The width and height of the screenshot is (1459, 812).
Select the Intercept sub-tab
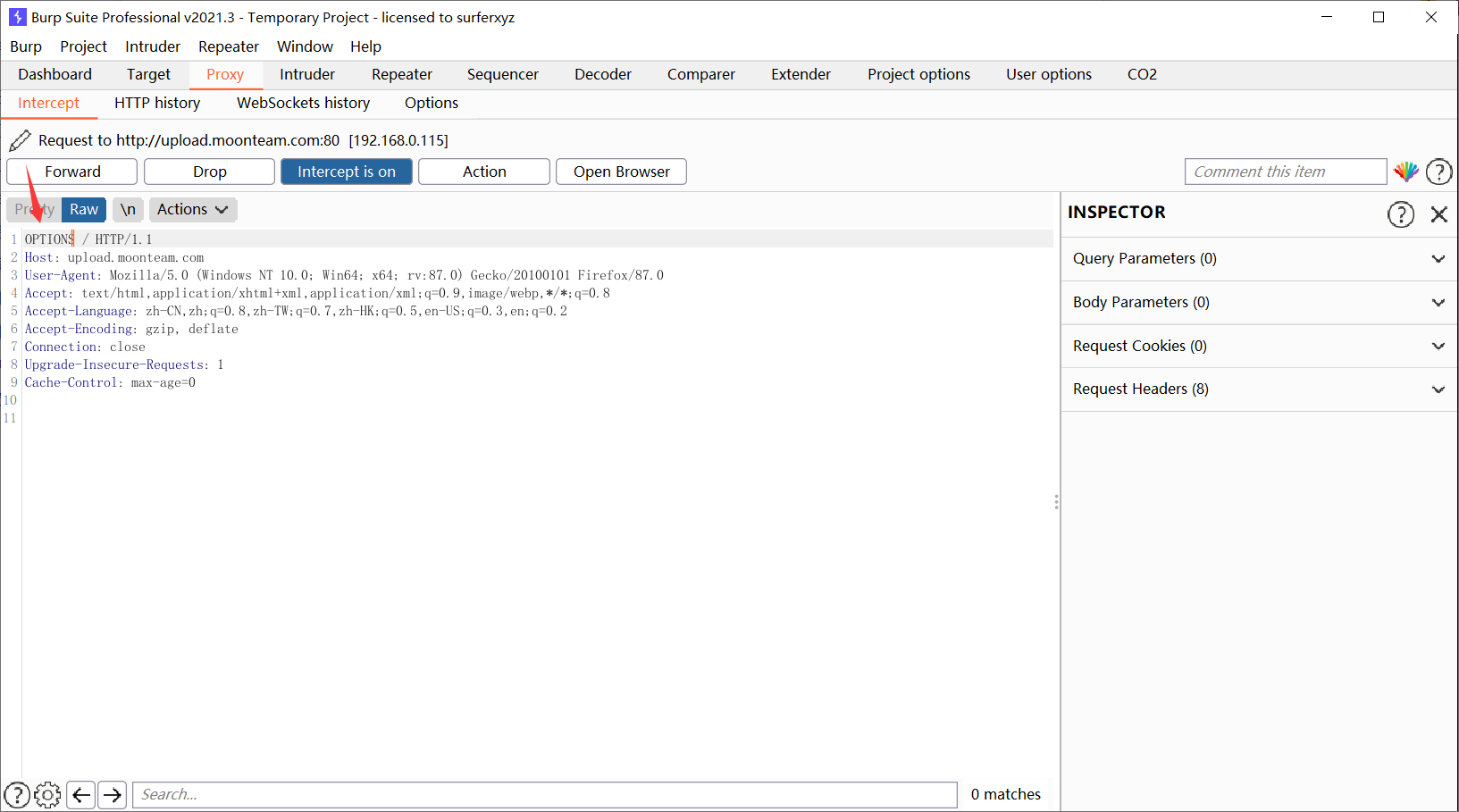tap(48, 103)
